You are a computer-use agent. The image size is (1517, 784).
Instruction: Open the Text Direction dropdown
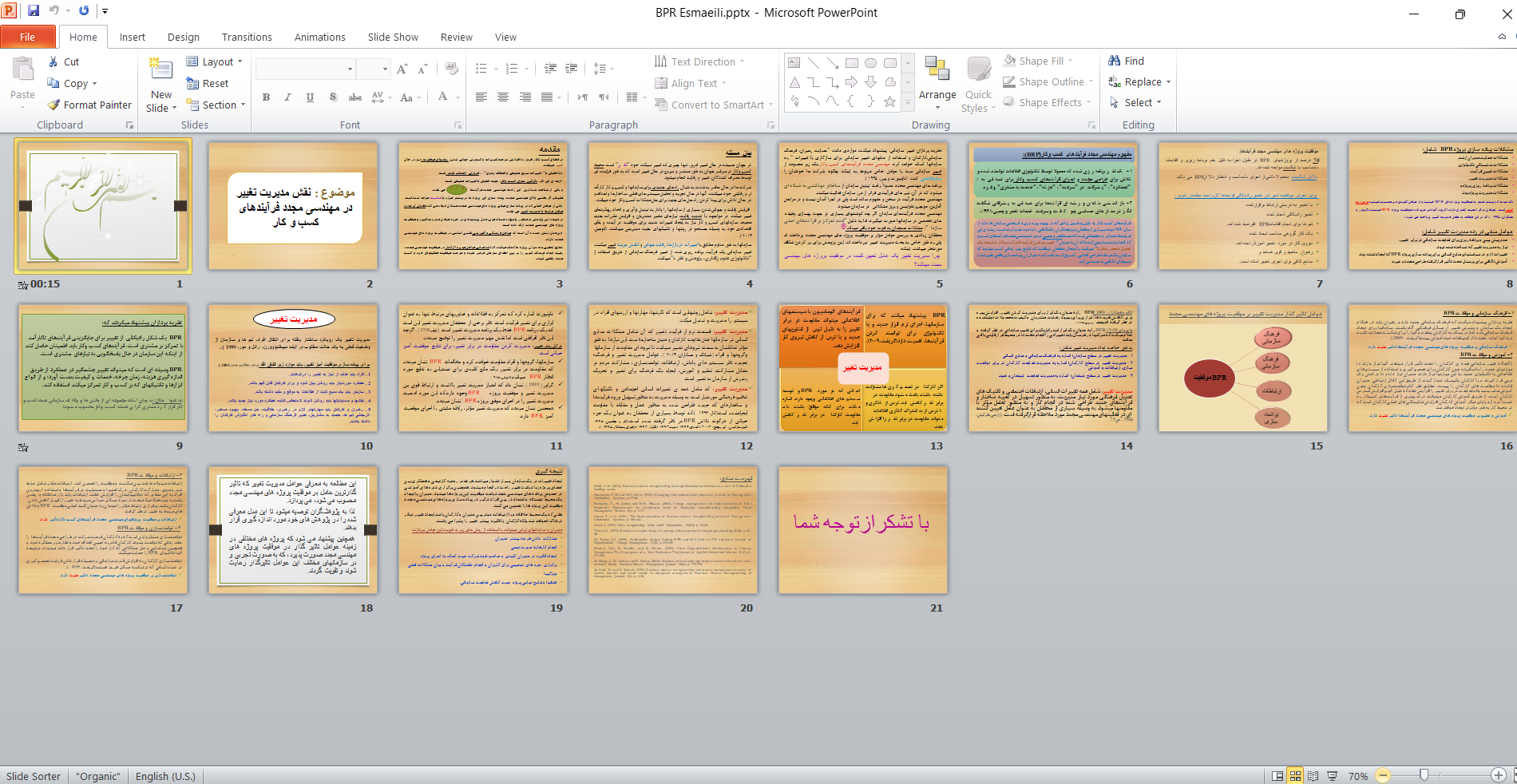699,61
